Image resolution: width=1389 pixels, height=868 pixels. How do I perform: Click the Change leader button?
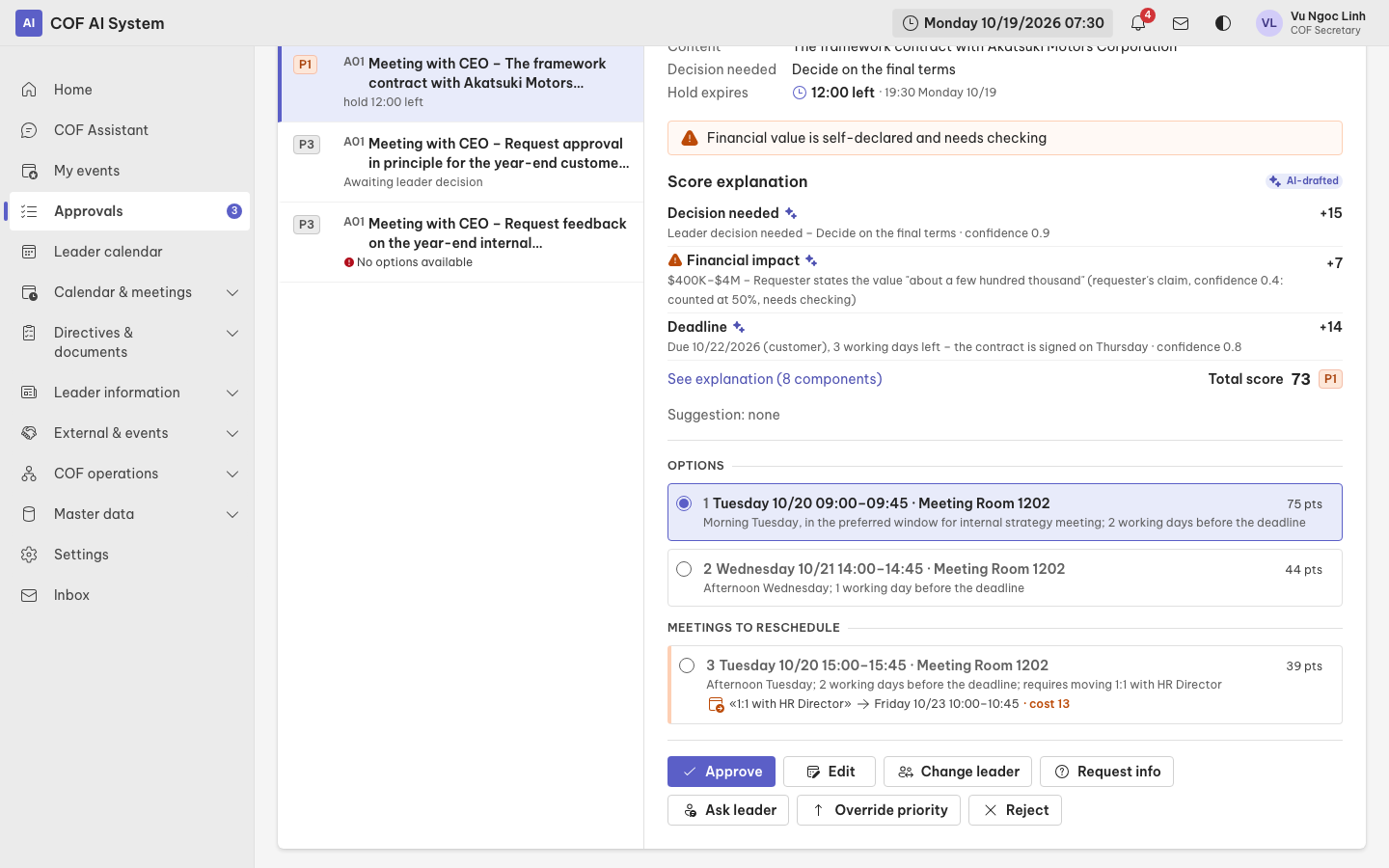(958, 772)
